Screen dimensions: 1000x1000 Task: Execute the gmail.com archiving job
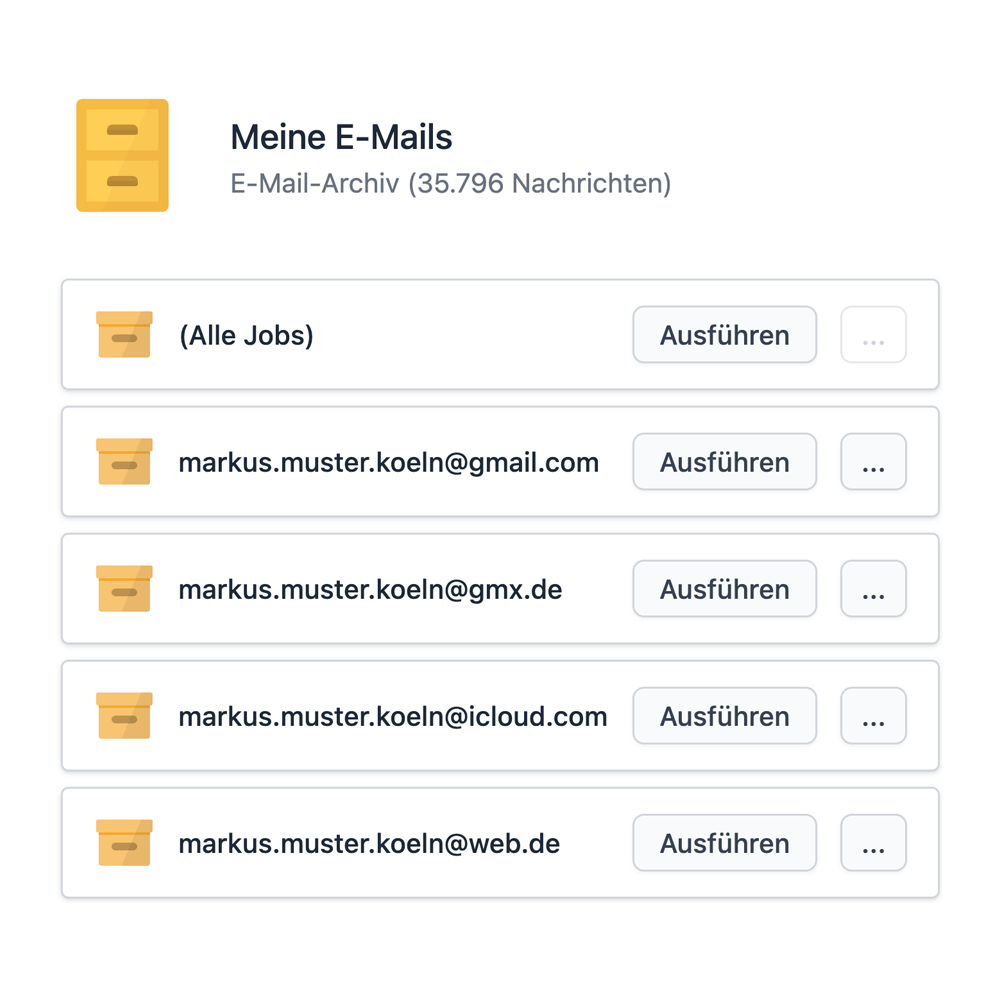724,462
